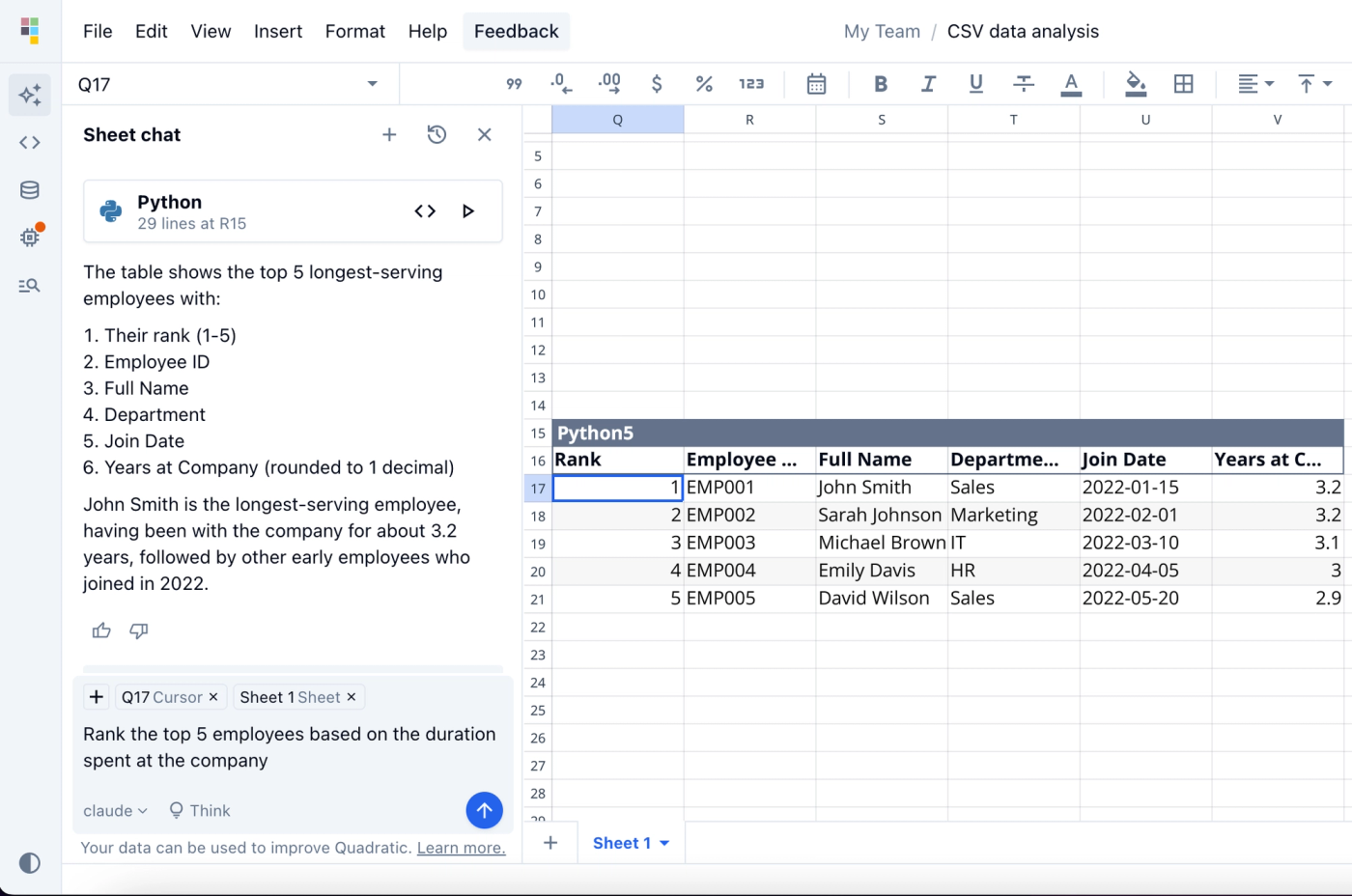This screenshot has height=896, width=1352.
Task: Open the View menu
Action: (x=211, y=31)
